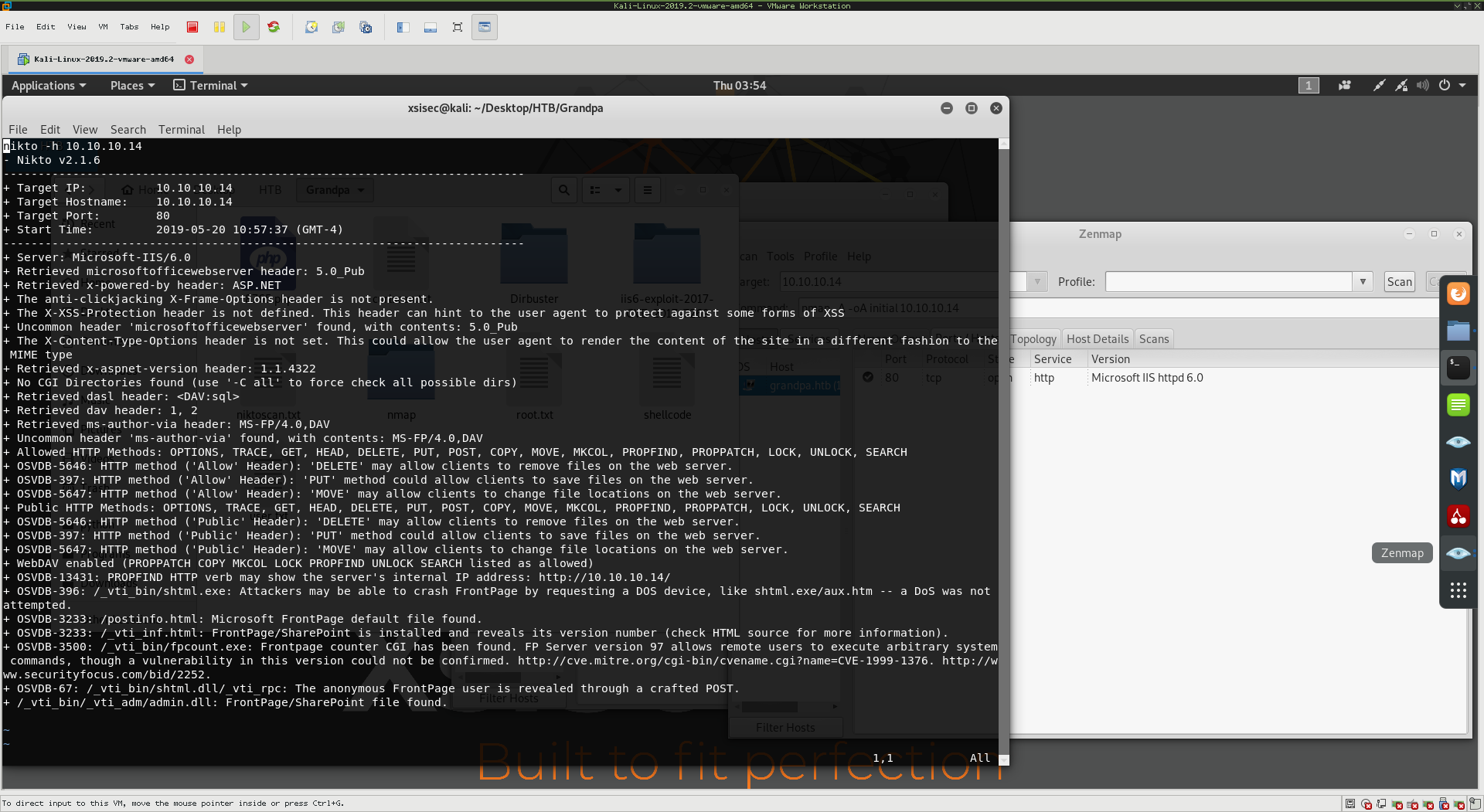Click the wired network icon in the top bar
This screenshot has height=812, width=1484.
pos(1379,86)
